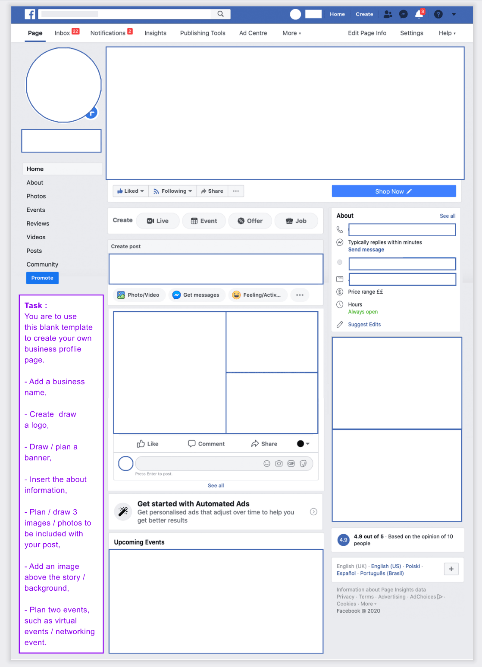
Task: Select Photos in left sidebar
Action: click(36, 196)
